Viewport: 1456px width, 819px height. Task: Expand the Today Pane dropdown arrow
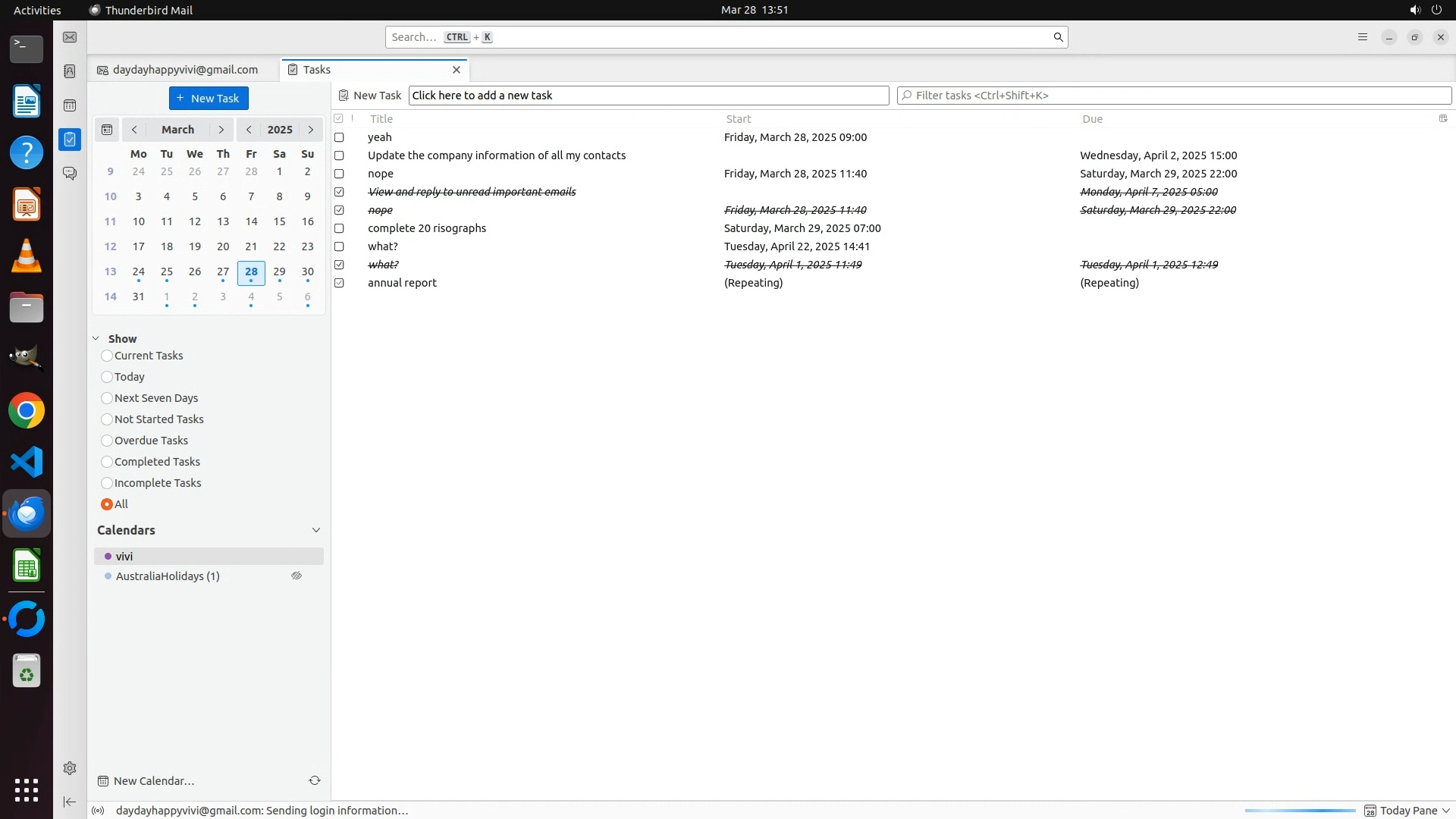(x=1446, y=811)
